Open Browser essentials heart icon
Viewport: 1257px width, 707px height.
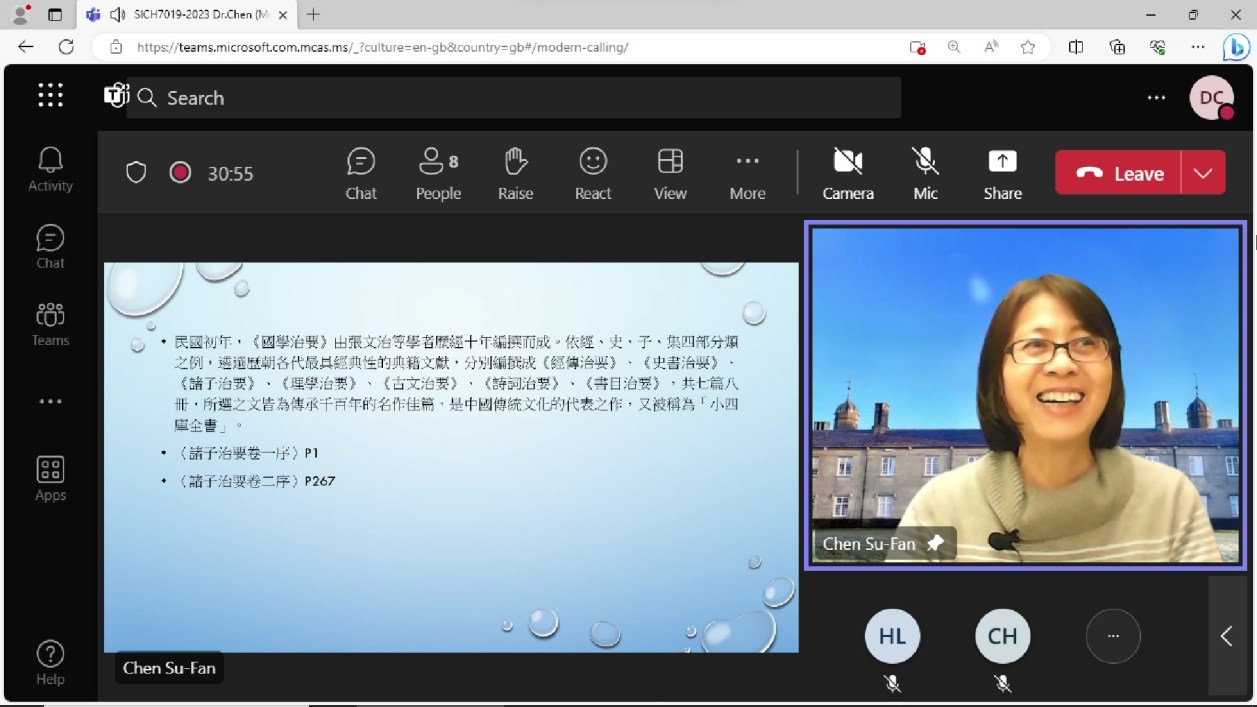(1158, 47)
